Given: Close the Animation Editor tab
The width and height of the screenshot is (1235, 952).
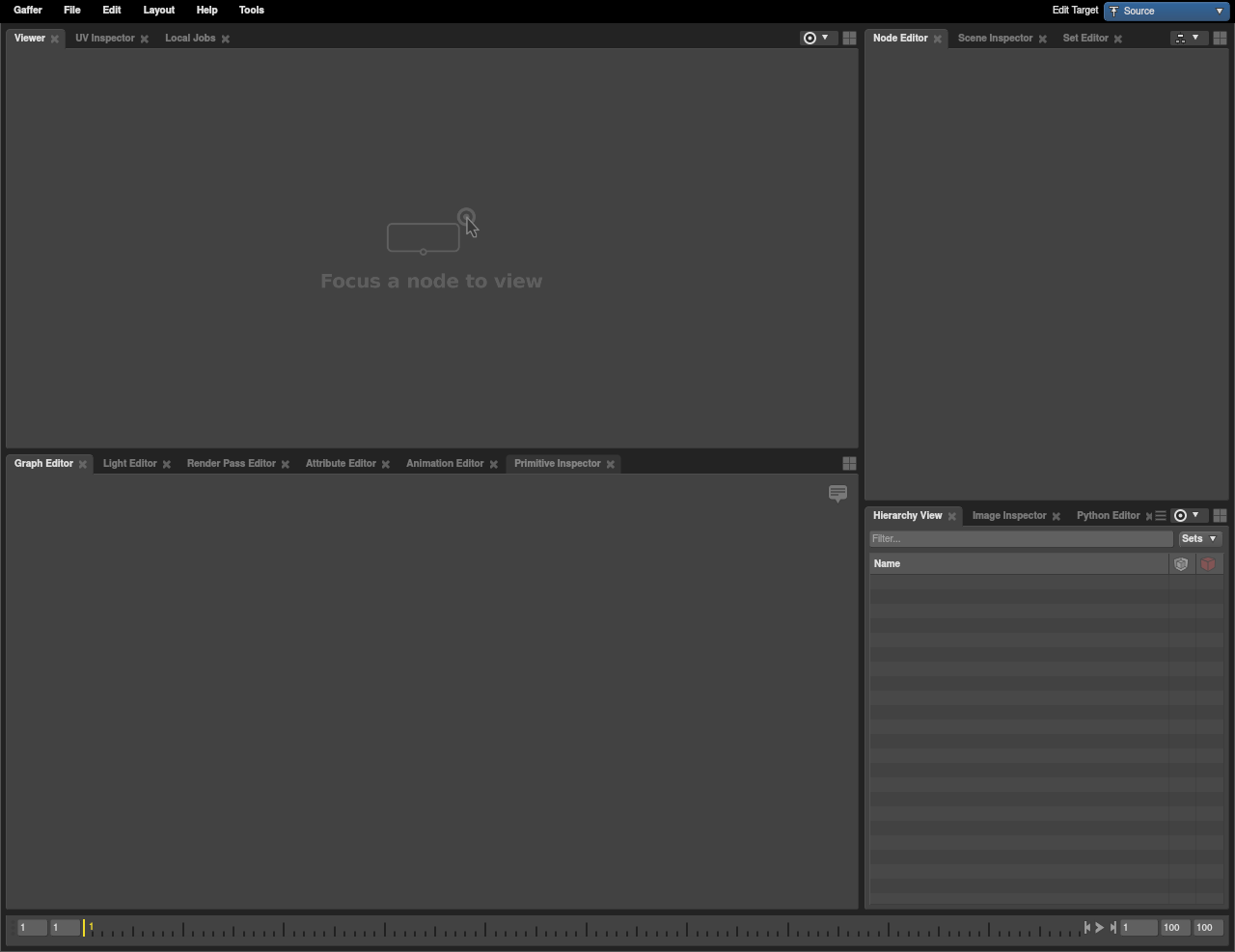Looking at the screenshot, I should pyautogui.click(x=494, y=464).
